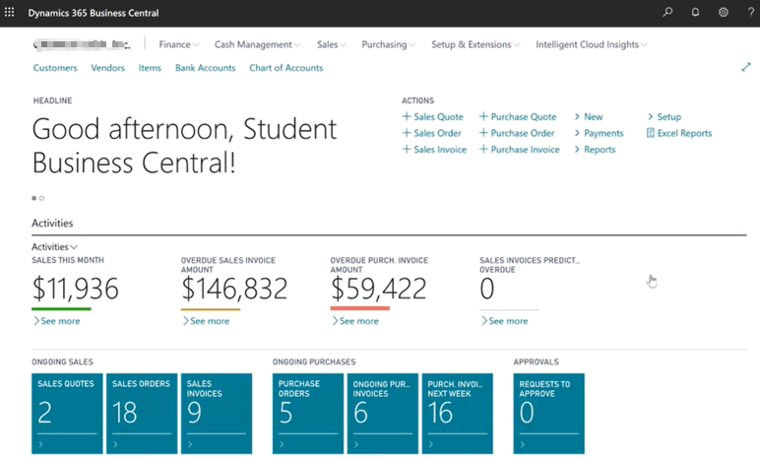This screenshot has width=760, height=461.
Task: See more under Overdue Sales Invoice Amount
Action: point(206,321)
